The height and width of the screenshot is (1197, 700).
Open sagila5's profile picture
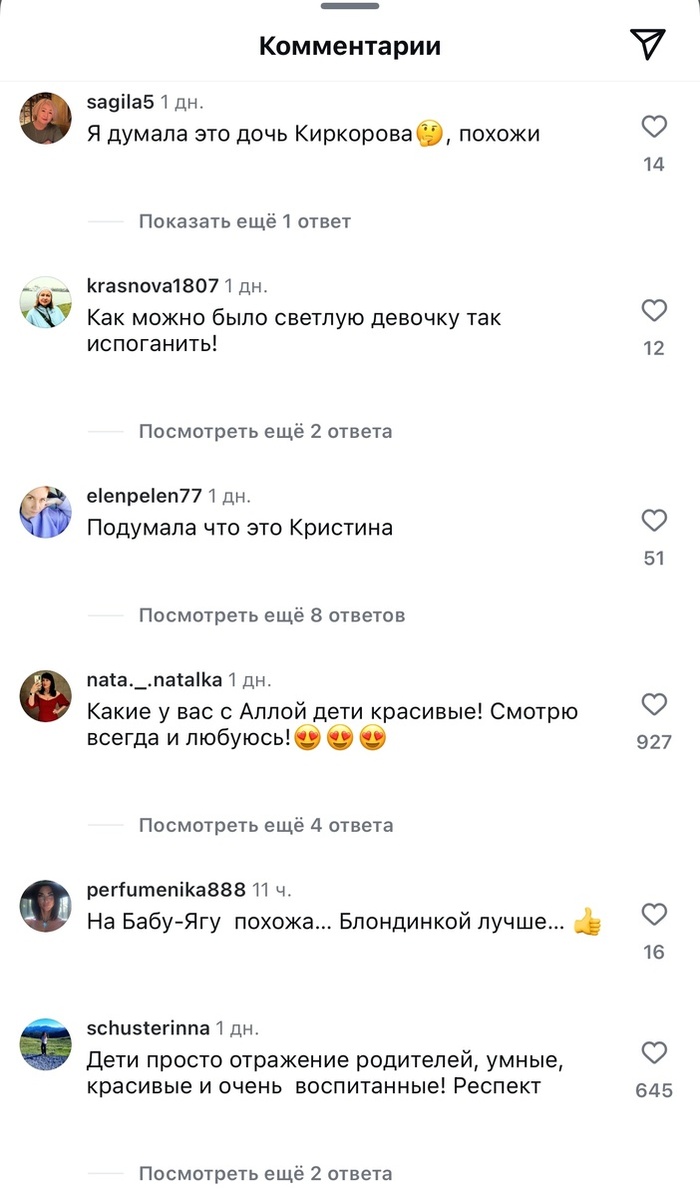pos(45,118)
